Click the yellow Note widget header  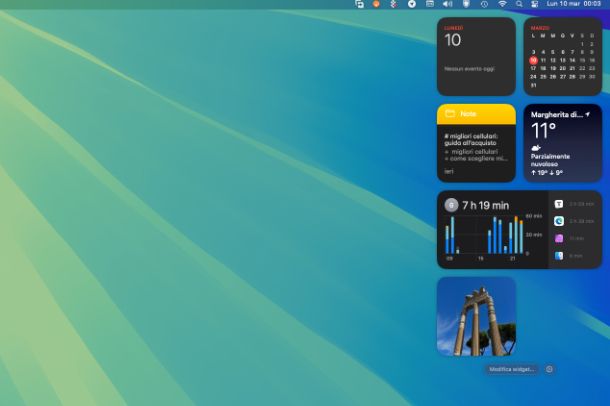[476, 114]
